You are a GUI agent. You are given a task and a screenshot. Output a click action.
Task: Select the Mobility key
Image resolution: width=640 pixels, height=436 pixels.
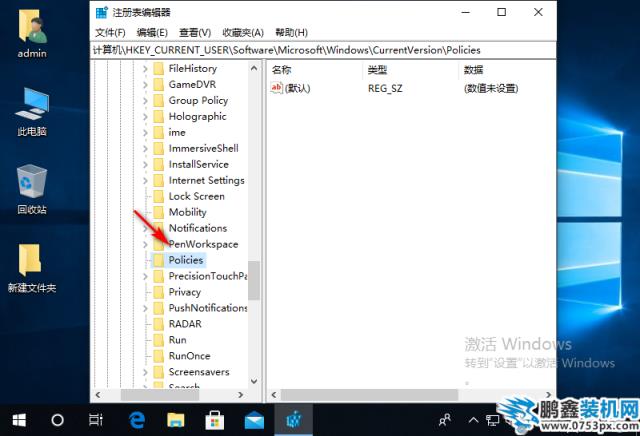point(188,212)
